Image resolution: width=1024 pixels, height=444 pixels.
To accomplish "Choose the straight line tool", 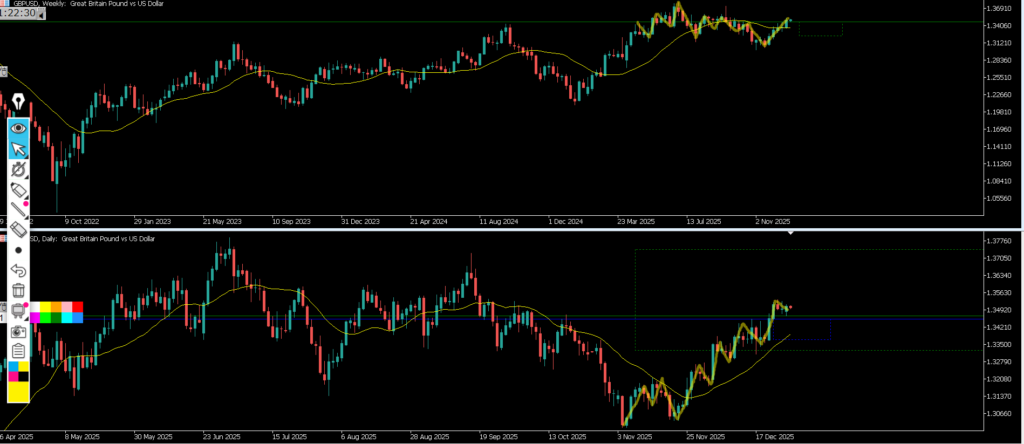I will [x=18, y=210].
